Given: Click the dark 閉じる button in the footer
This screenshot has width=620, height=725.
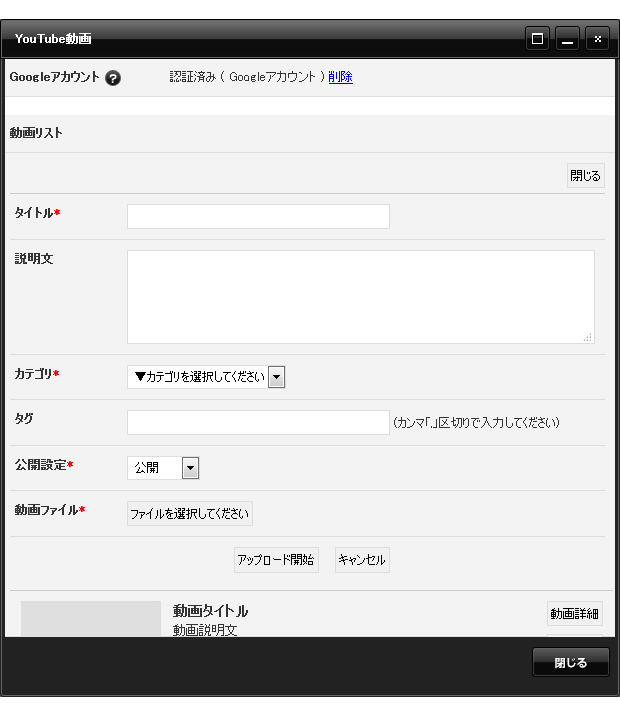Looking at the screenshot, I should pyautogui.click(x=571, y=662).
